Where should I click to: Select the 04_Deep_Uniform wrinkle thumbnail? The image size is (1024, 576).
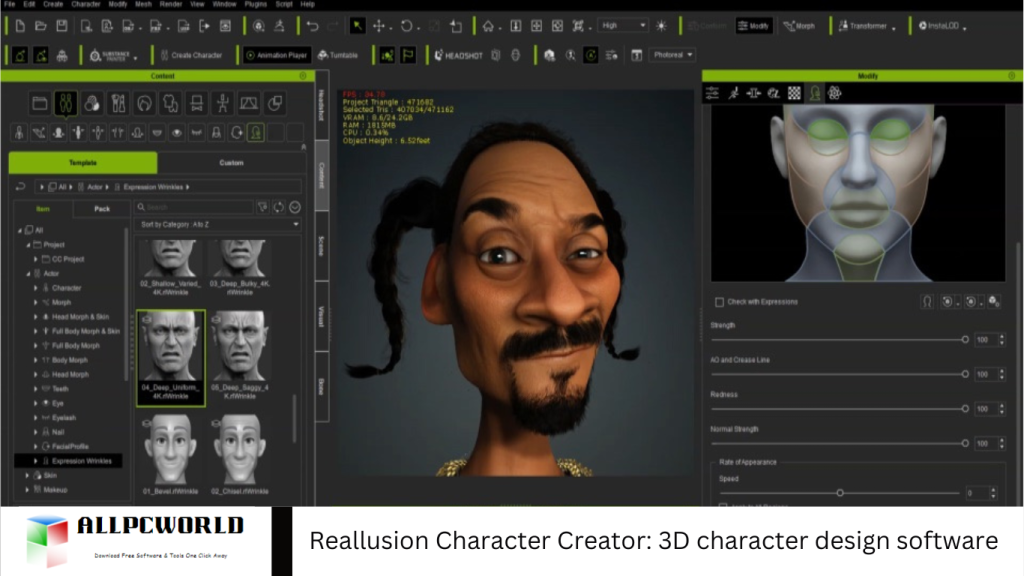[170, 357]
